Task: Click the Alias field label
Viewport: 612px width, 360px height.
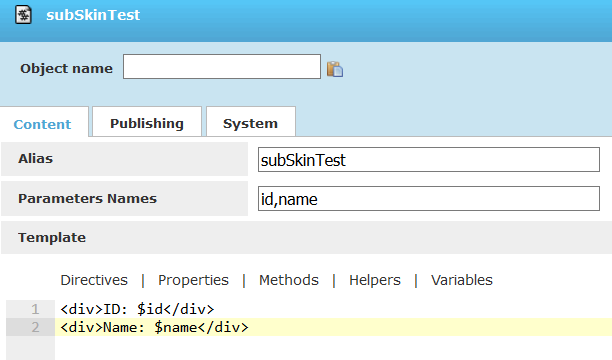Action: pyautogui.click(x=36, y=159)
